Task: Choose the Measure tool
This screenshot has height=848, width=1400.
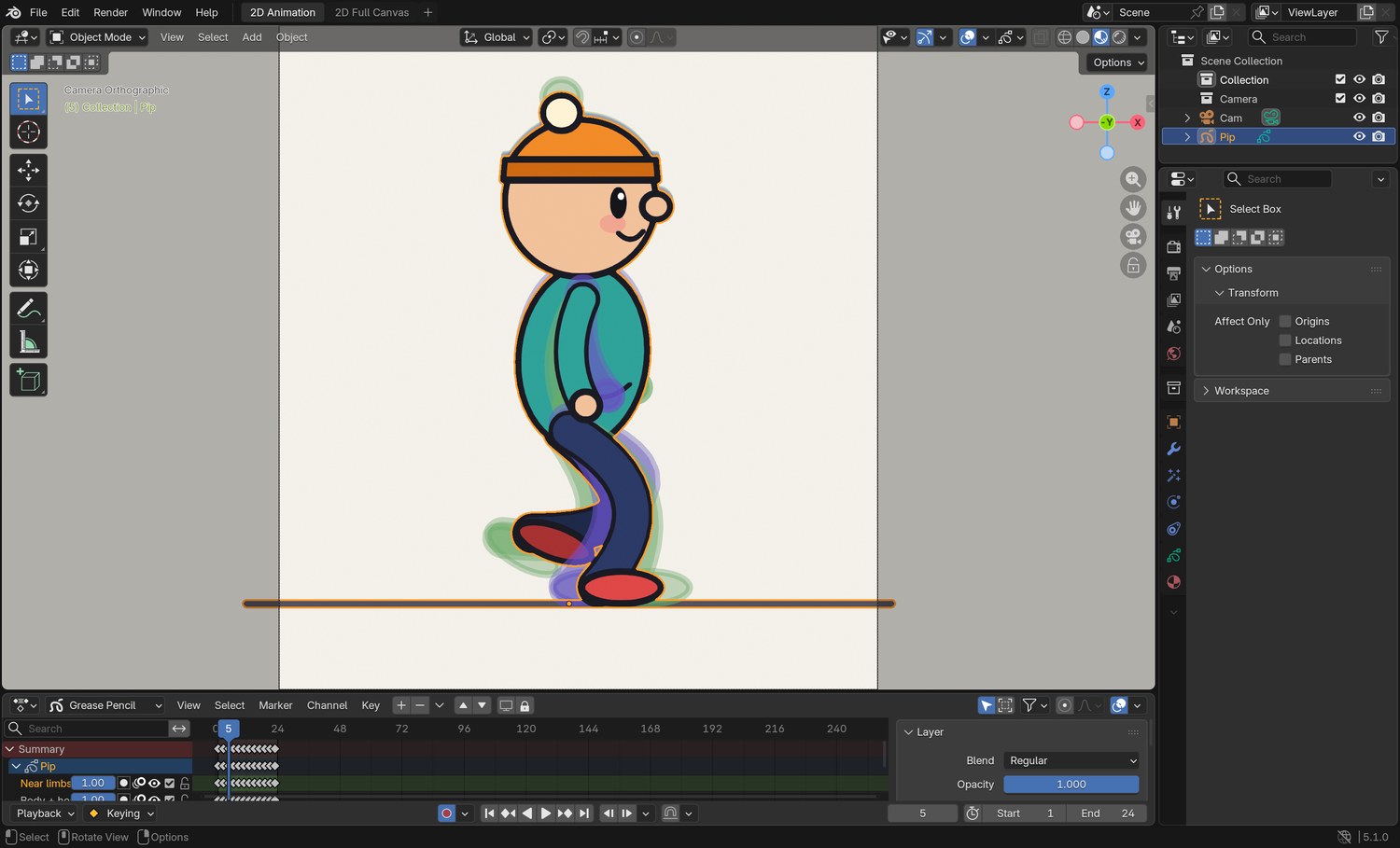Action: coord(29,342)
